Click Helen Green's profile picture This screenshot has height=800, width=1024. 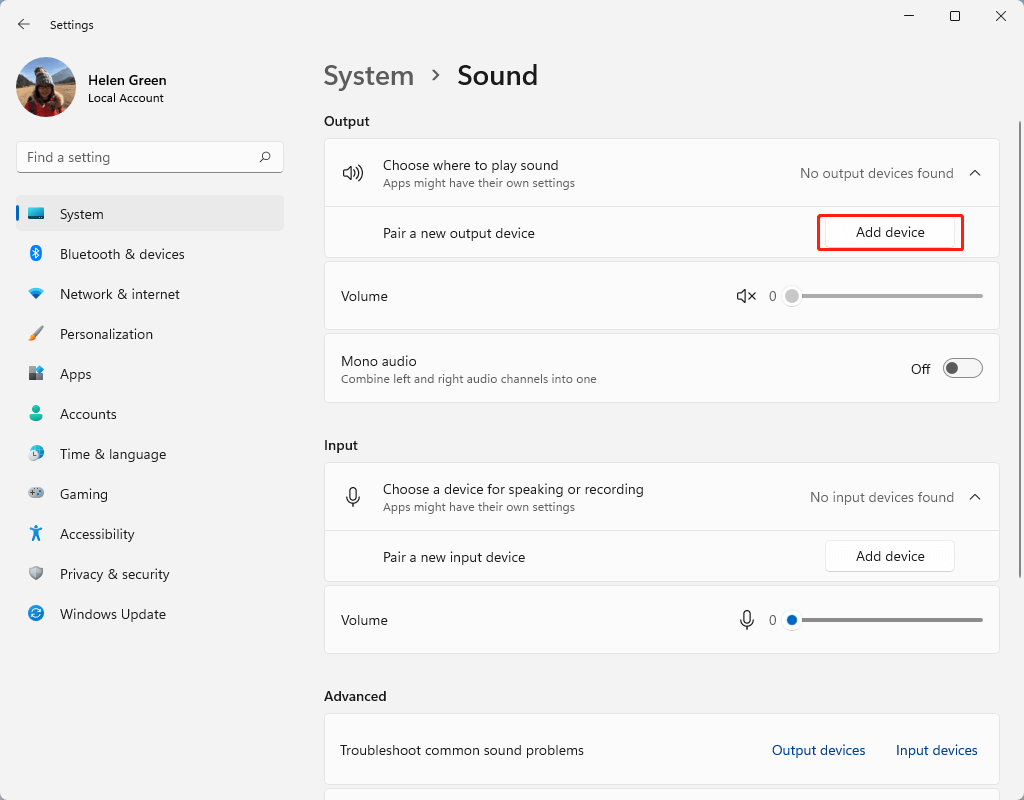(46, 87)
